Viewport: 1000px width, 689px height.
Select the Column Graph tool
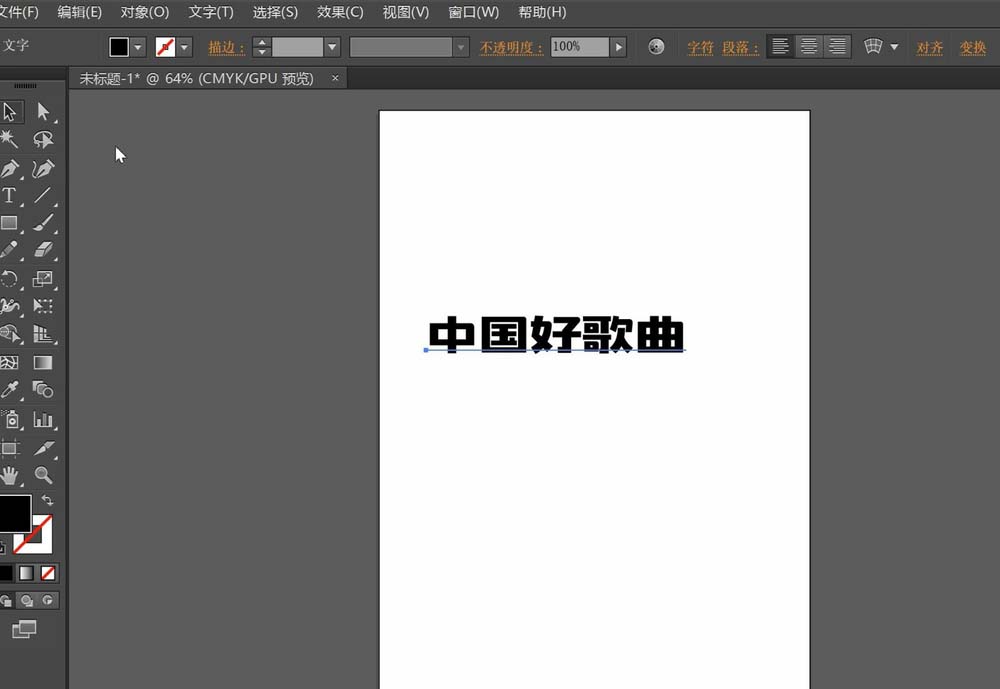[x=43, y=419]
